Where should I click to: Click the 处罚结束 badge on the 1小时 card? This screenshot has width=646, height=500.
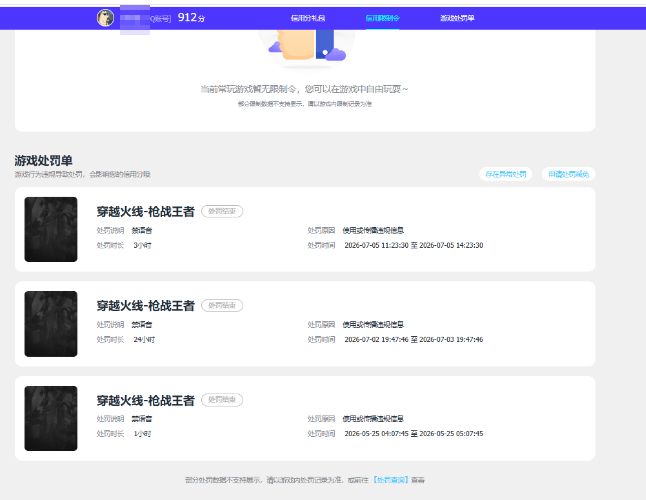tap(222, 400)
